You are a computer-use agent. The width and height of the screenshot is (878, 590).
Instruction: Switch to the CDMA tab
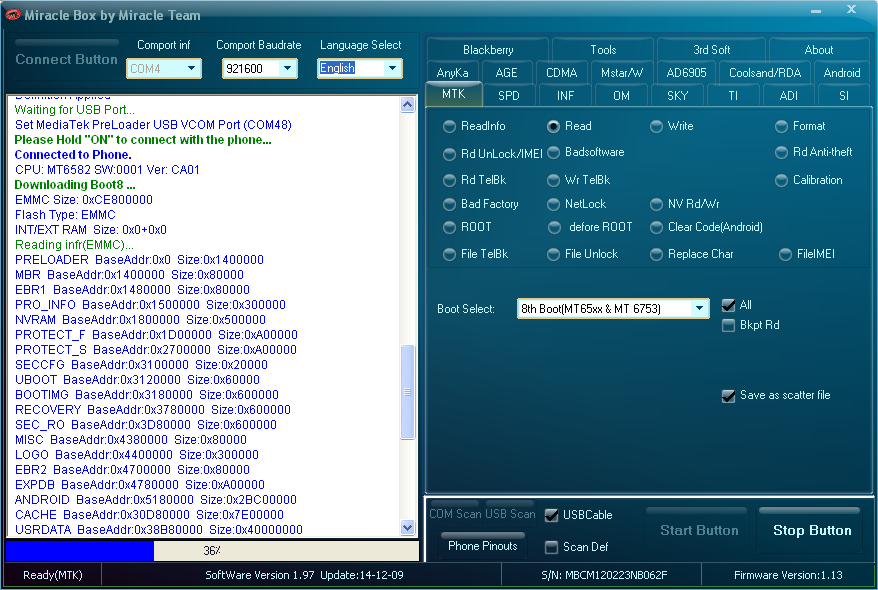coord(561,73)
